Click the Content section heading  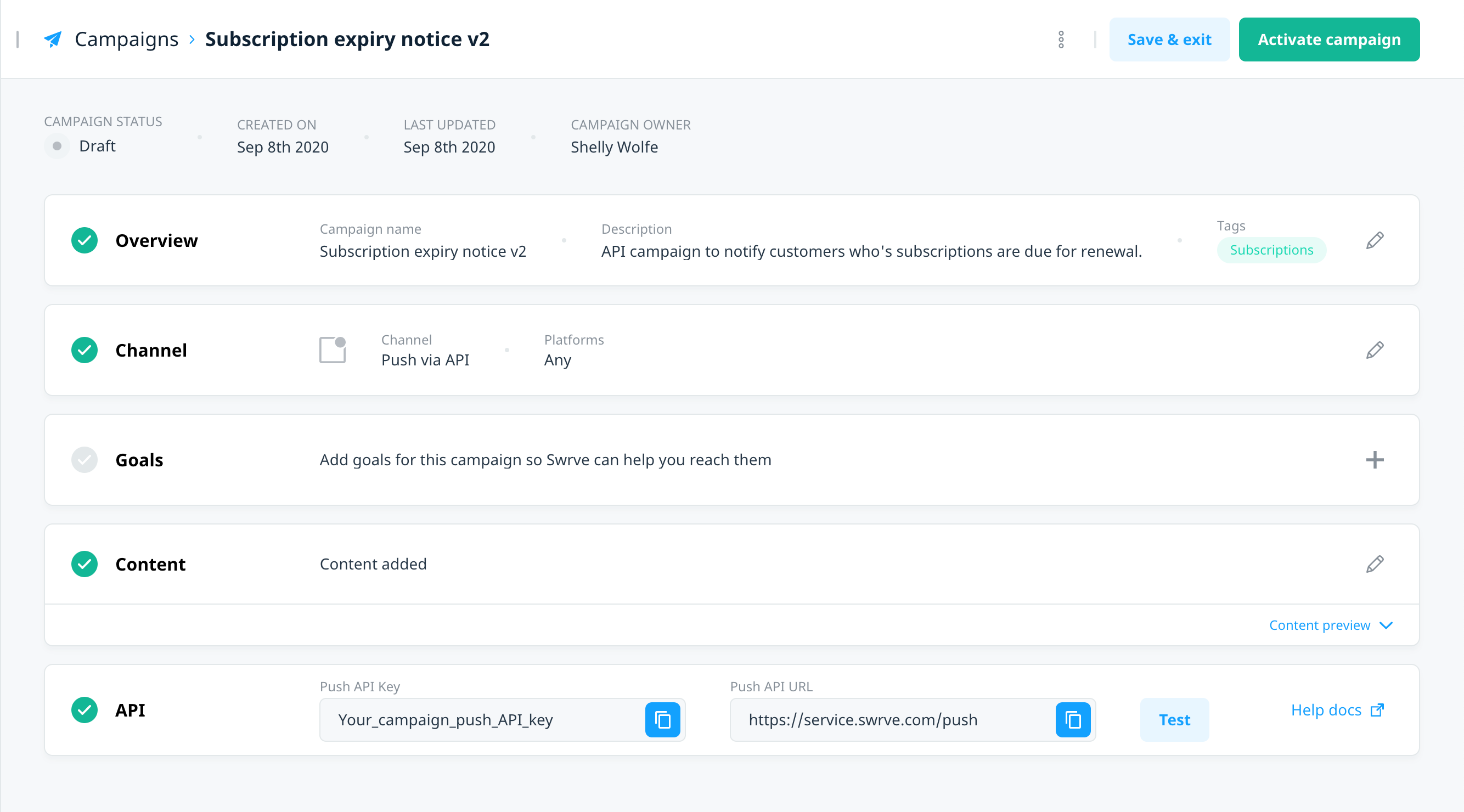(x=150, y=563)
